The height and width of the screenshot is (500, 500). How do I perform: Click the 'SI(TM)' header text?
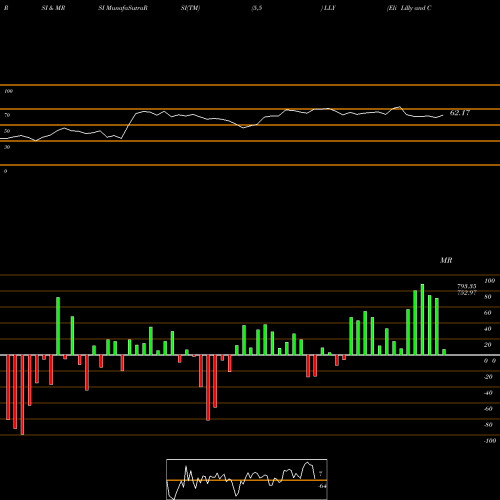[190, 8]
